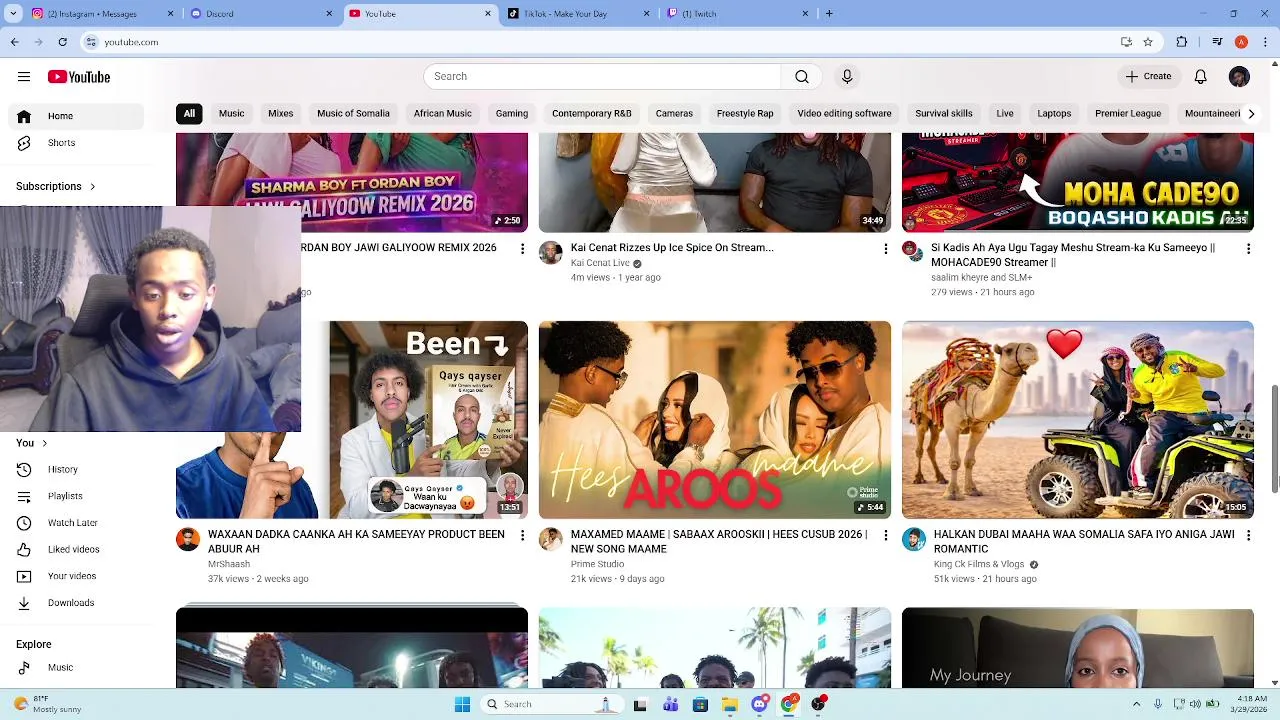
Task: Show more filter chips with right arrow
Action: click(1251, 113)
